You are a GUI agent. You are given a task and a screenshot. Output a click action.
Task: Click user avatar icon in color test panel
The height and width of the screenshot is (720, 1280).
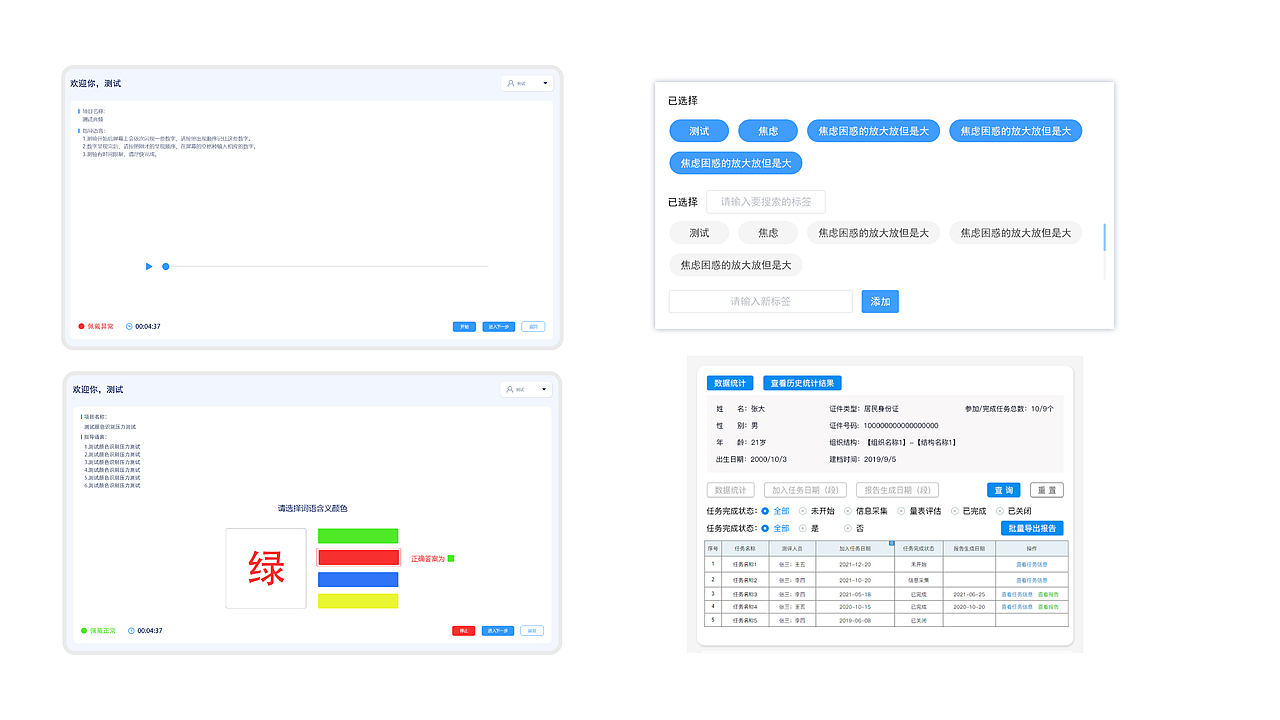pyautogui.click(x=511, y=389)
